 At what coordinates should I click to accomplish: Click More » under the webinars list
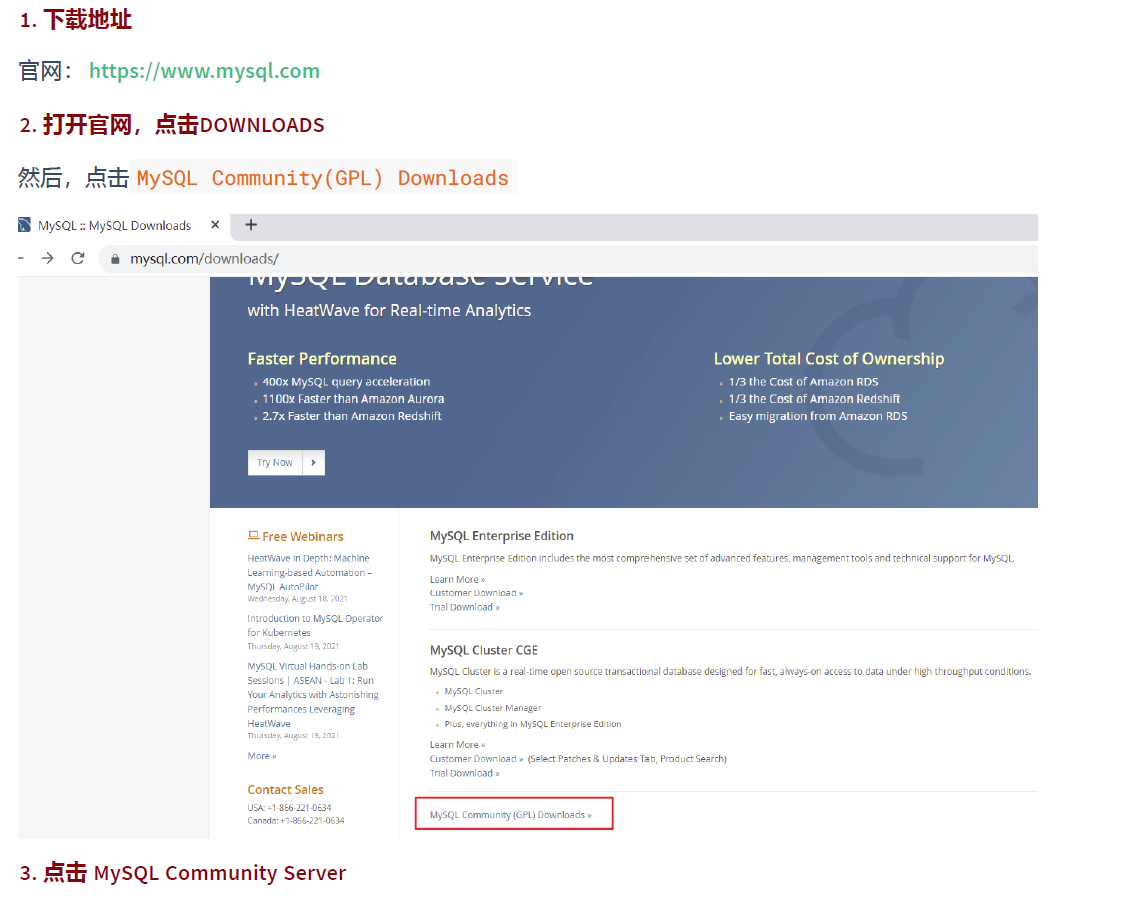(x=262, y=756)
